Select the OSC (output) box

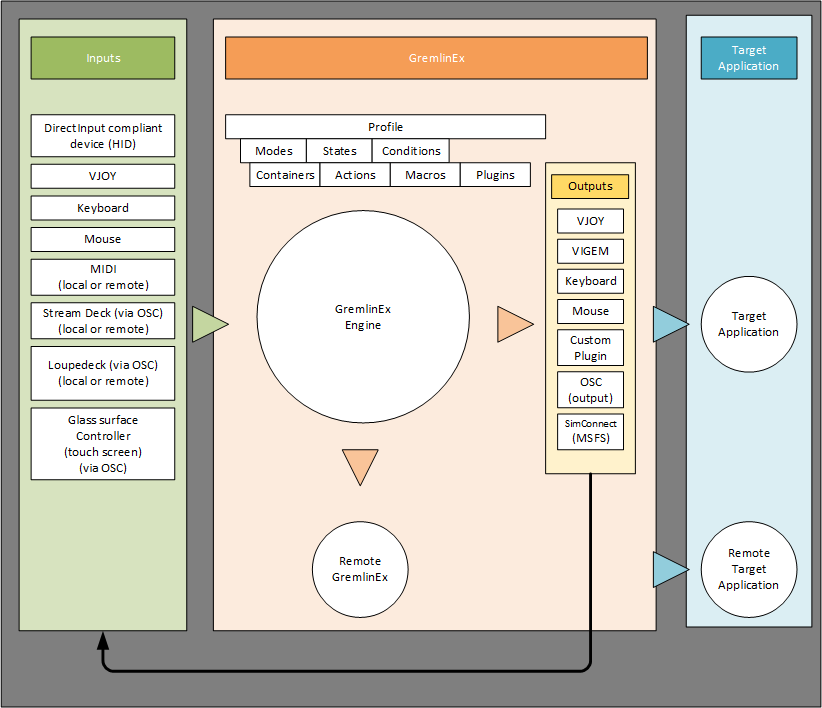pos(590,390)
